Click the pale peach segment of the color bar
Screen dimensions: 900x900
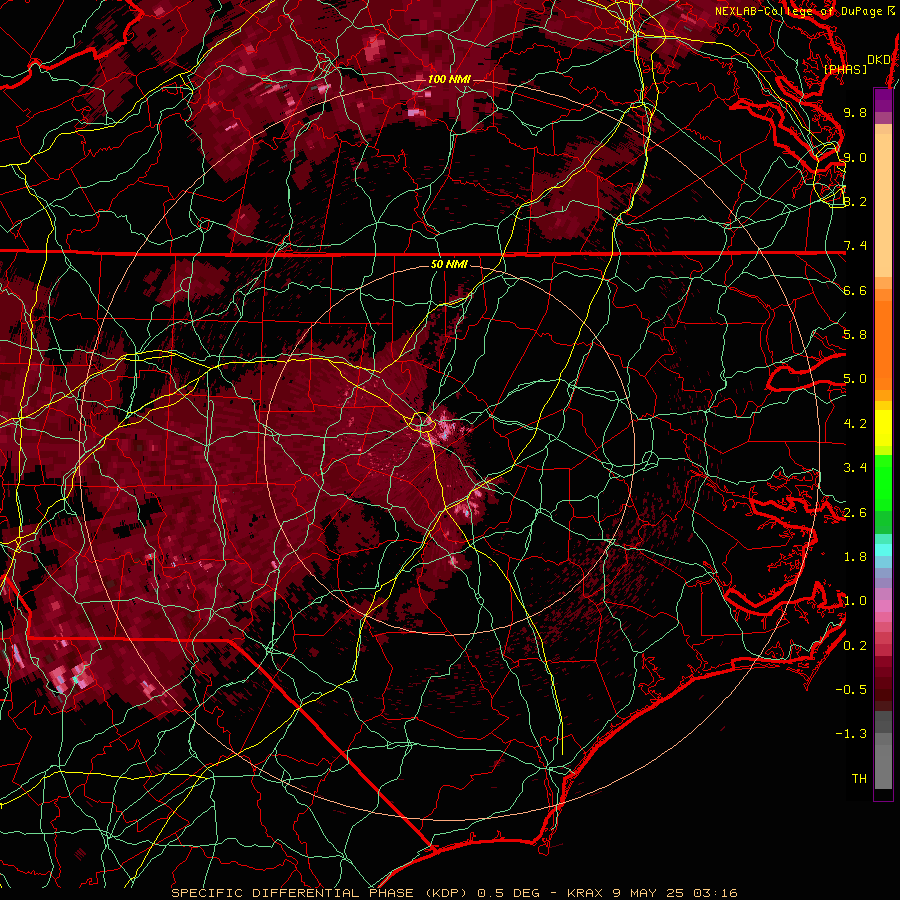(883, 207)
